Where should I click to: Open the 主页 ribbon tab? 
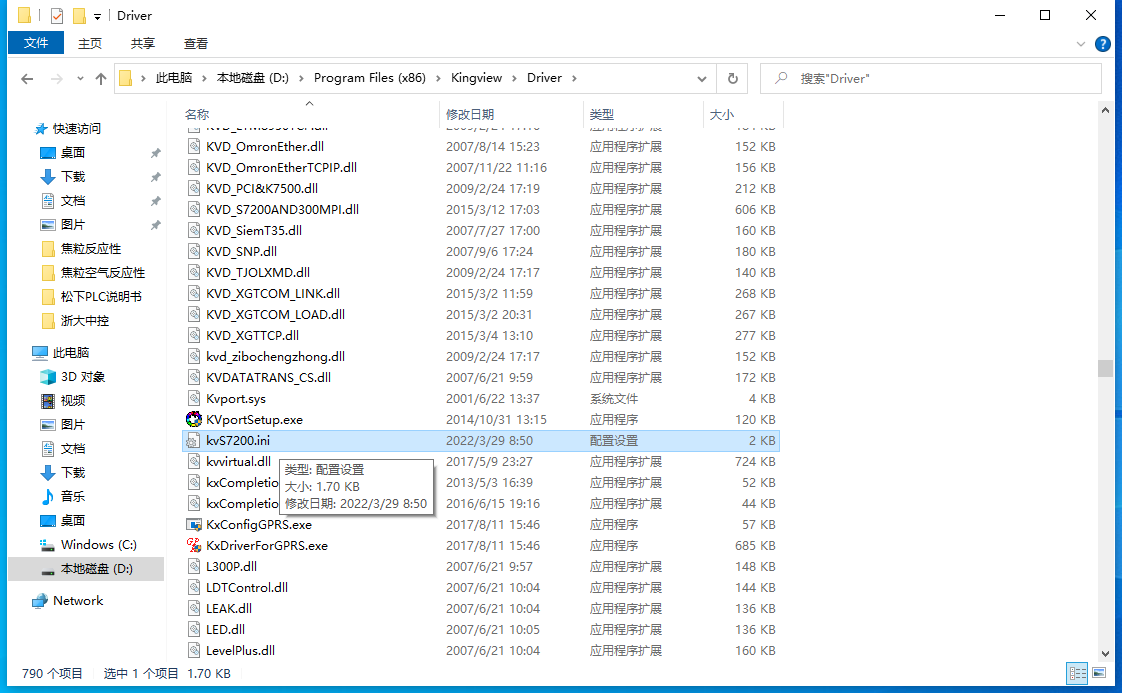coord(89,44)
